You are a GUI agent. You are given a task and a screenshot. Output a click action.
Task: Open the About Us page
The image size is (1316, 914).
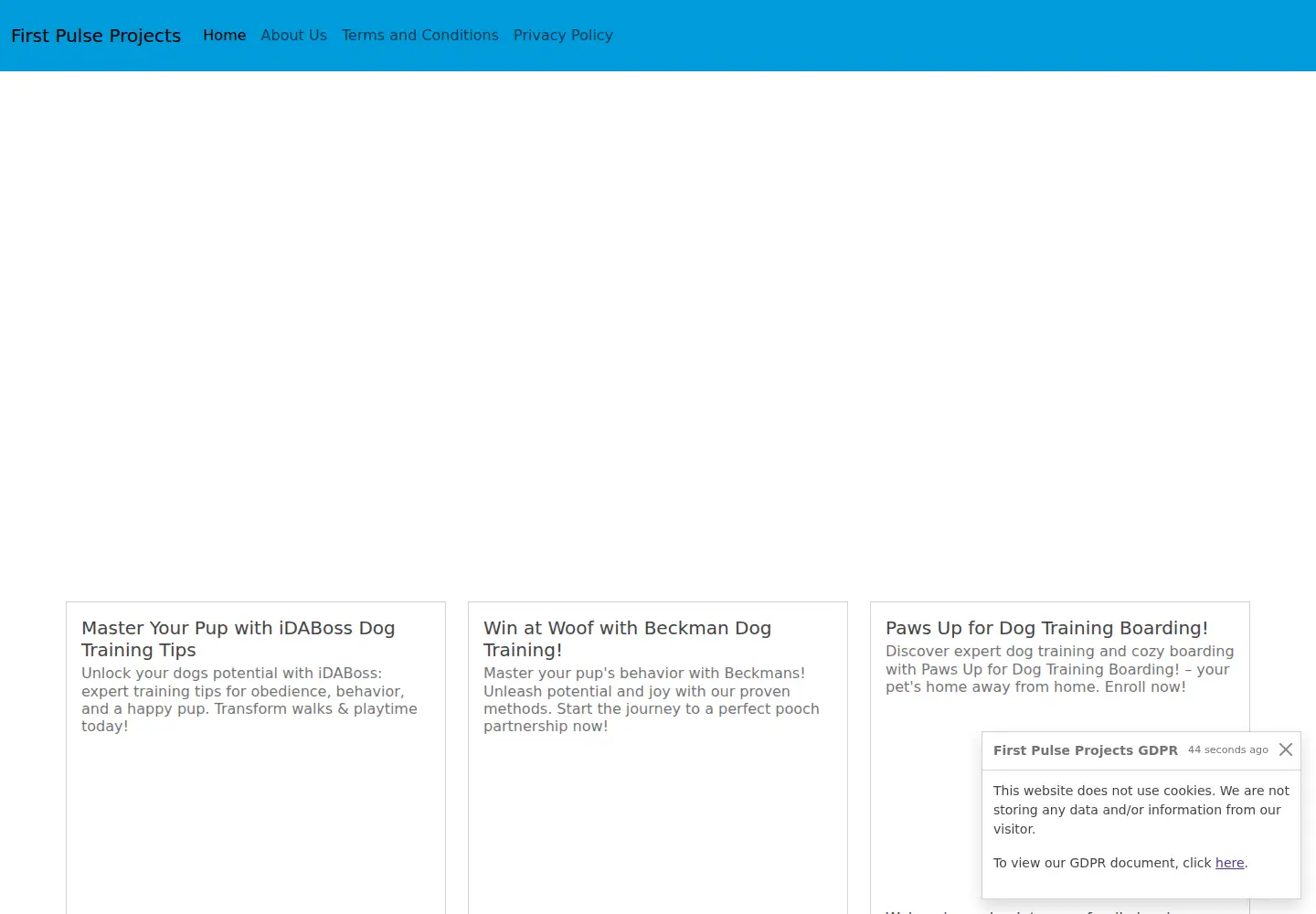pos(293,35)
